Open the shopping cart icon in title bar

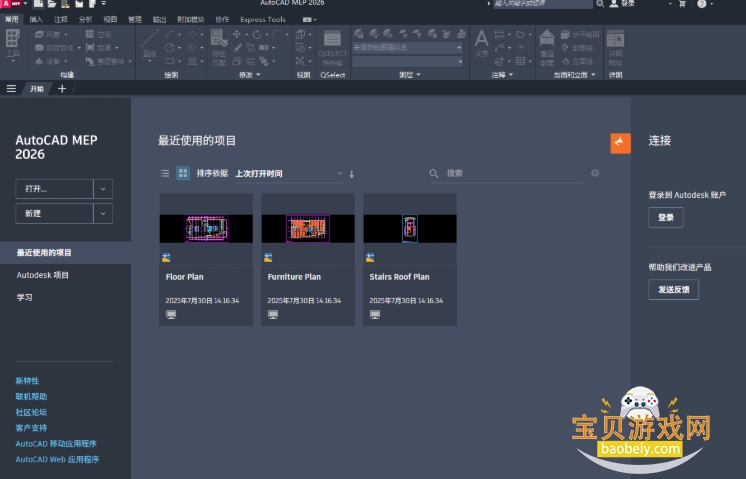(x=682, y=3)
